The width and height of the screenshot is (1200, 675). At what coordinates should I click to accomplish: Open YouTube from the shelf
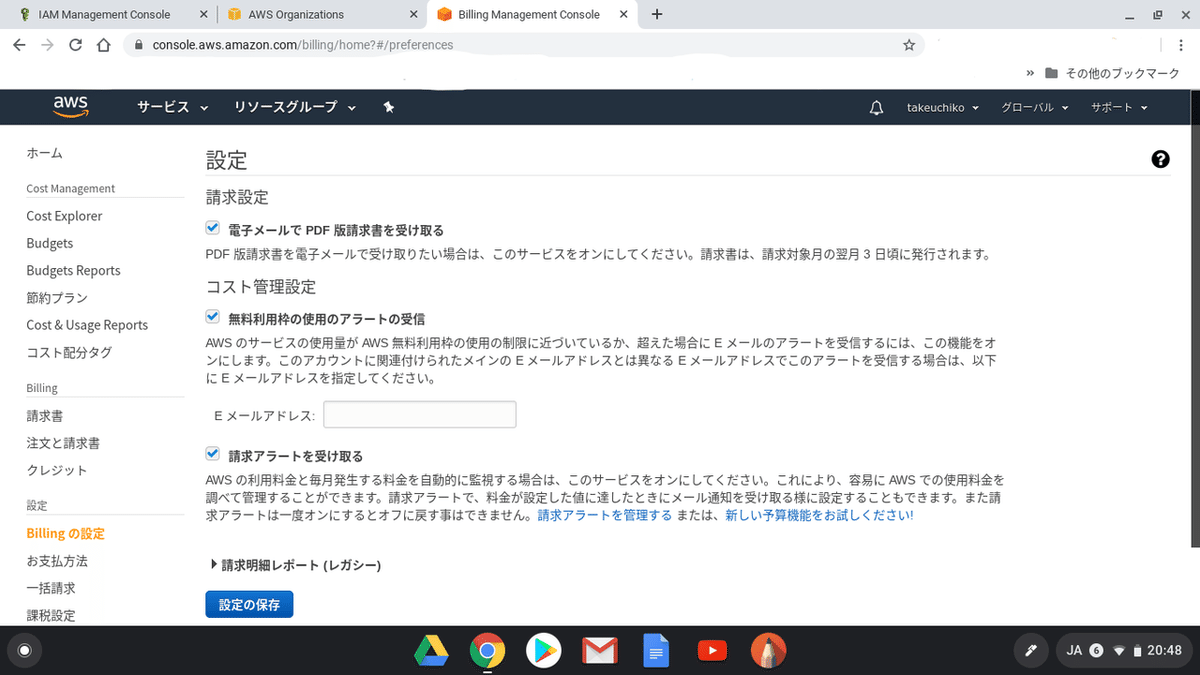tap(712, 650)
